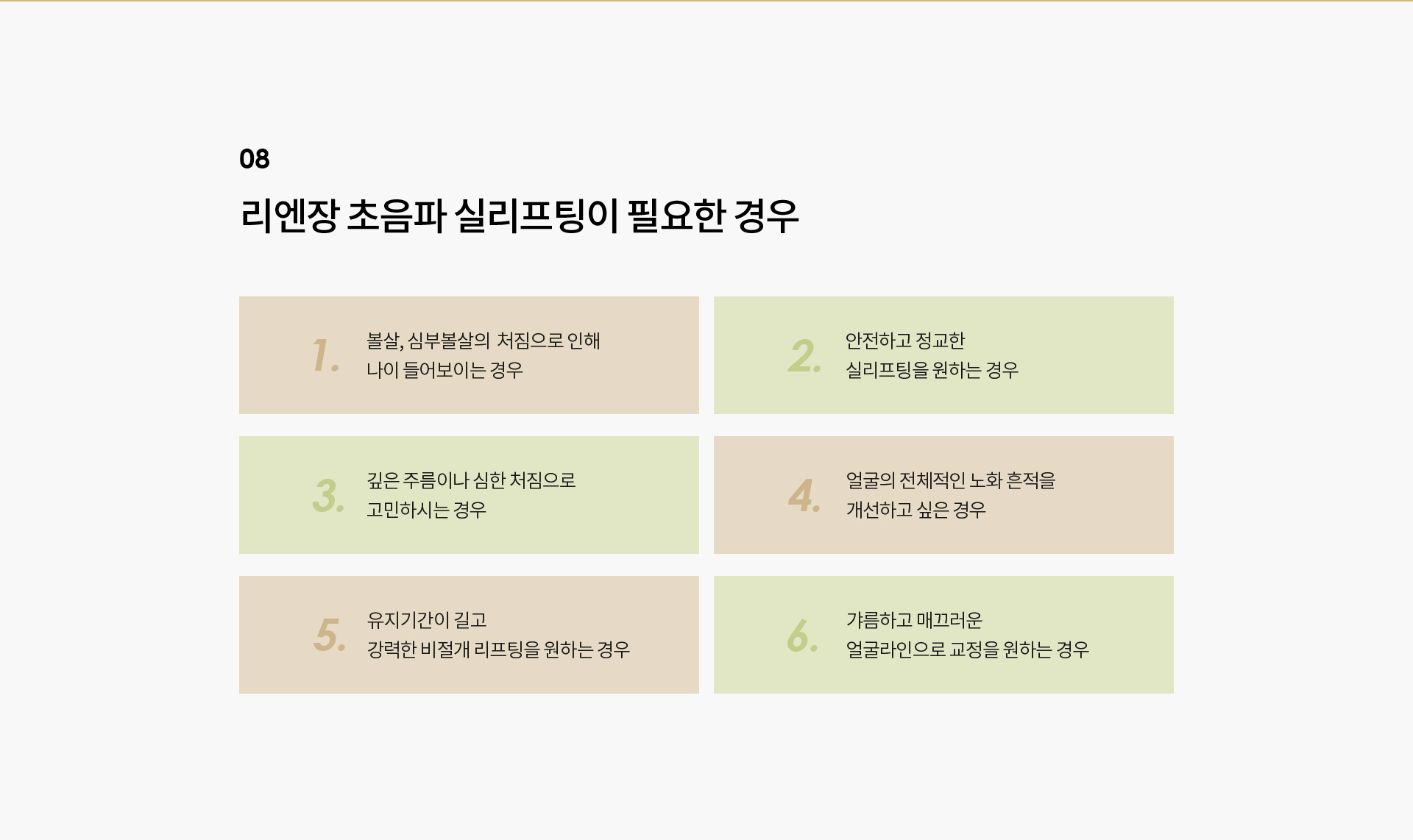Screen dimensions: 1413x840
Task: Click the text 실리프팅을 원하는 경우
Action: click(x=932, y=370)
